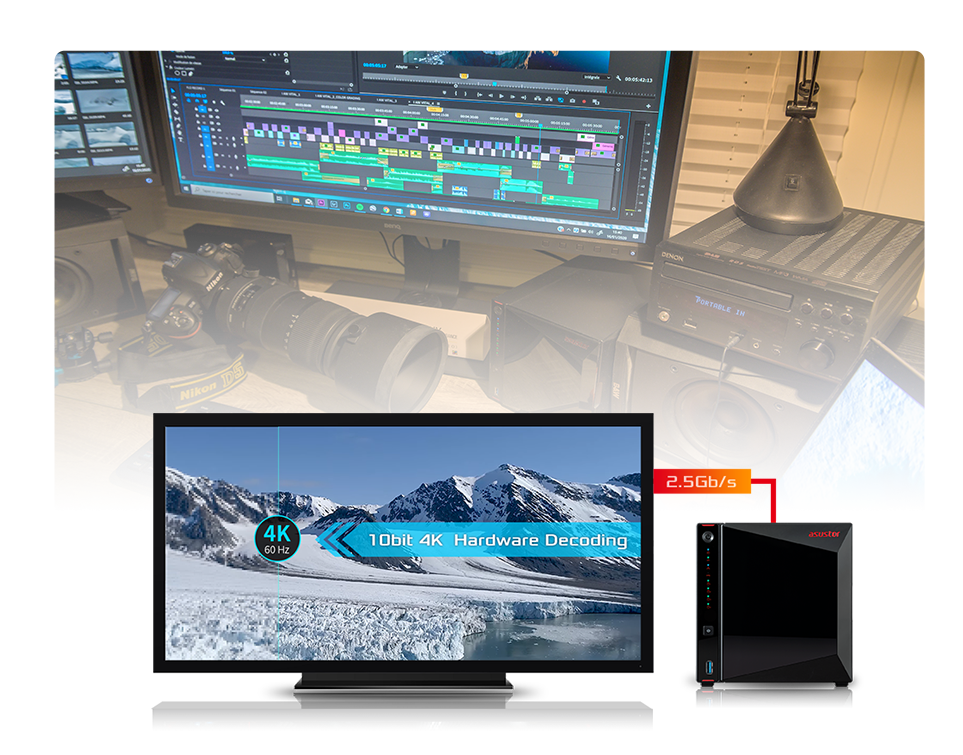Select top clip thumbnail on left monitor
Screen dimensions: 963x755
(x=98, y=65)
